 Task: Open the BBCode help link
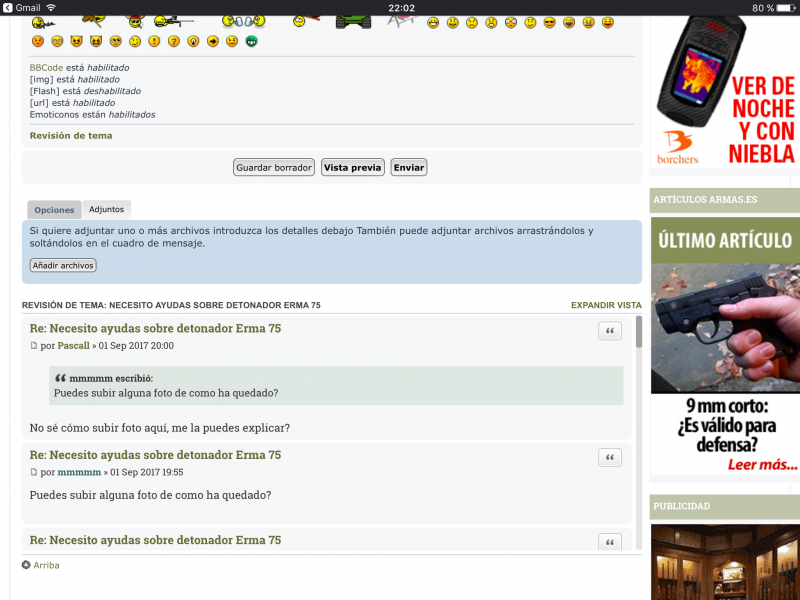coord(46,68)
